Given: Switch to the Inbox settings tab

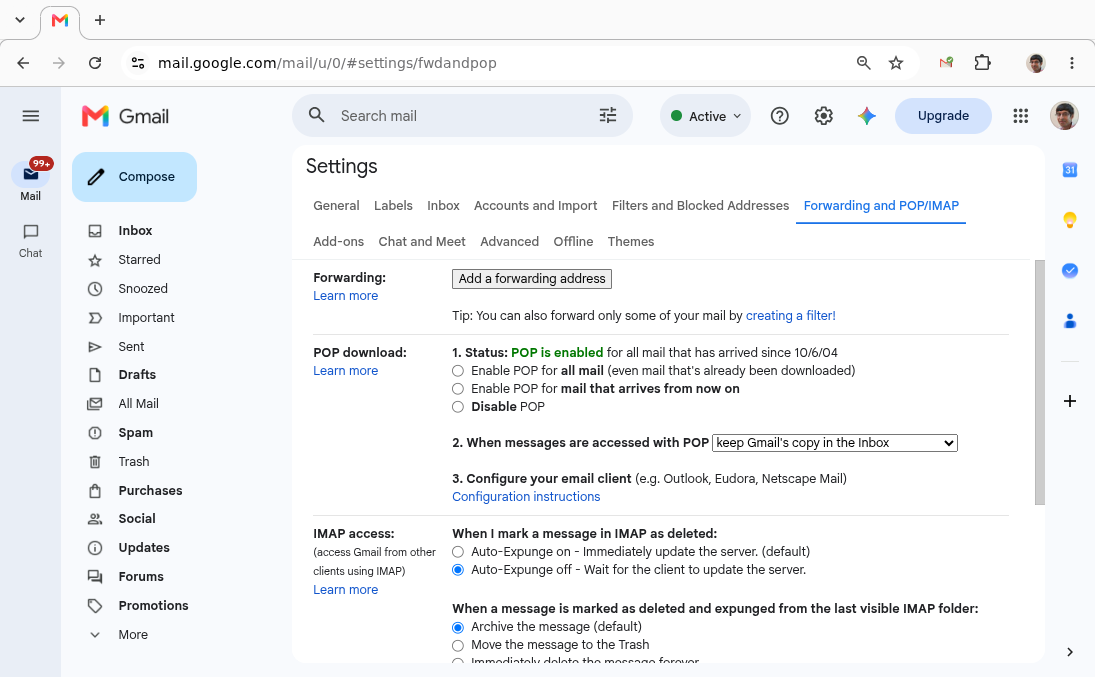Looking at the screenshot, I should click(x=443, y=205).
